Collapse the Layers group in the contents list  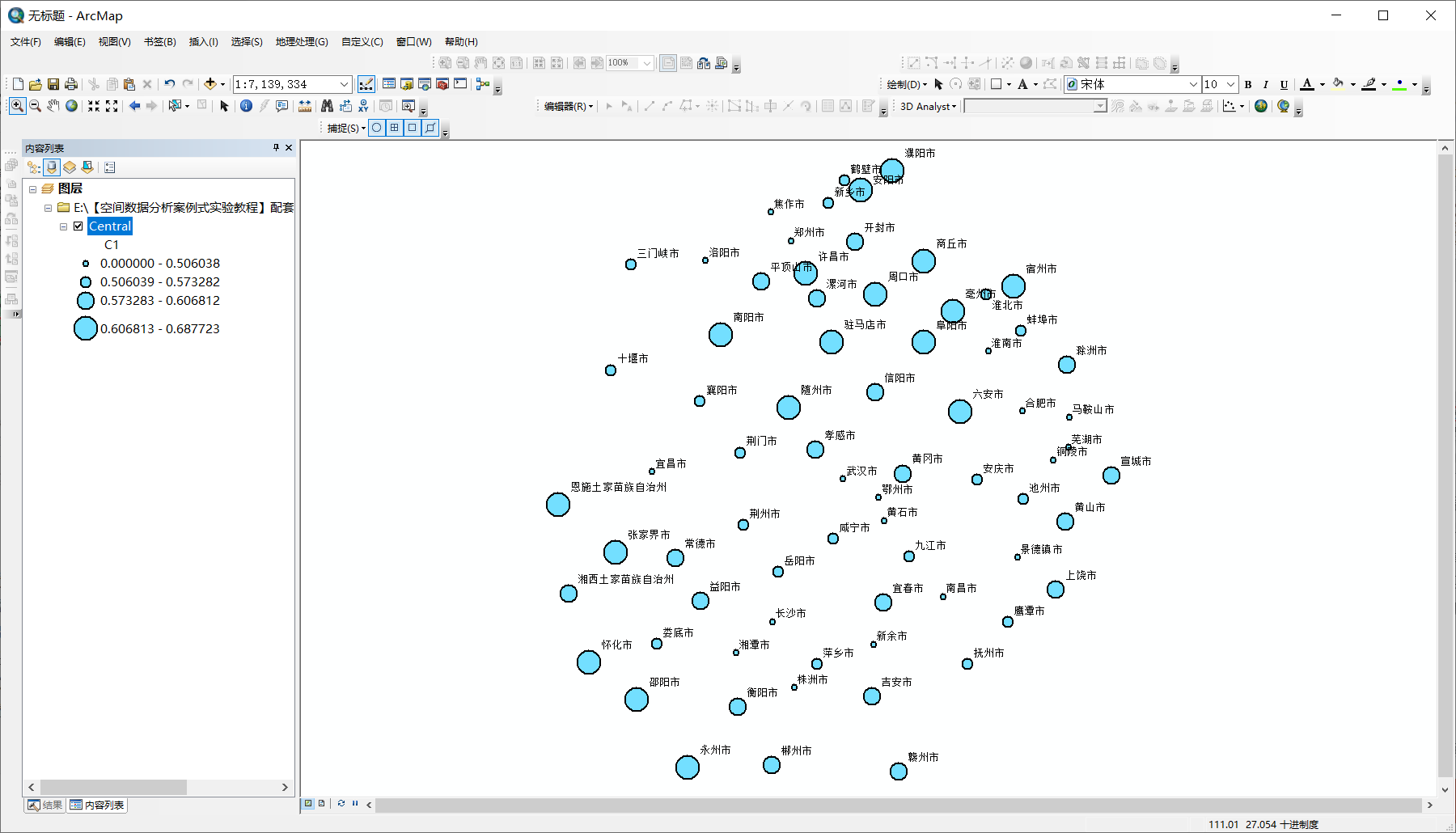pyautogui.click(x=33, y=189)
